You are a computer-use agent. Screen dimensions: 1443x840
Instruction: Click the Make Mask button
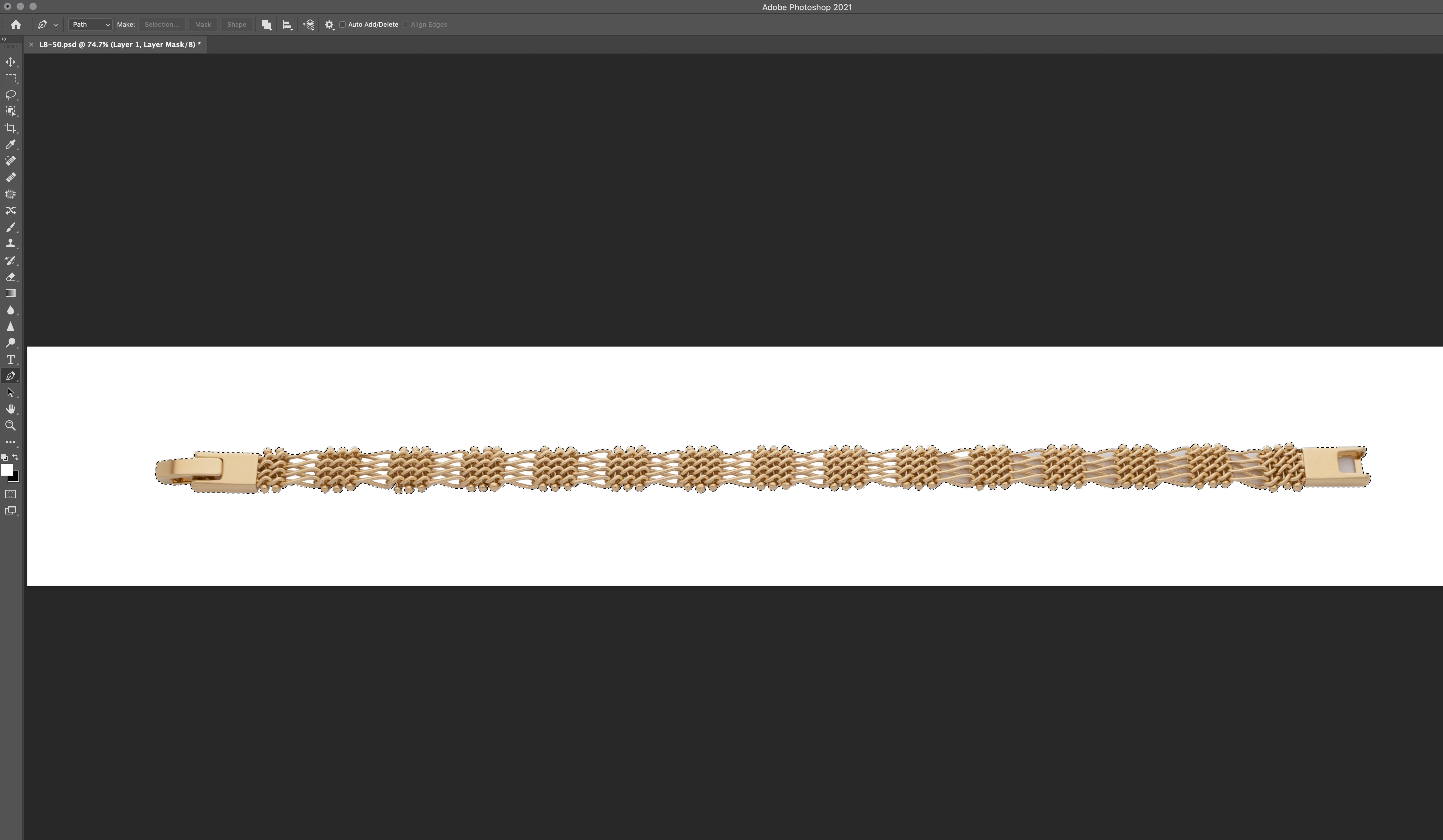[x=203, y=24]
